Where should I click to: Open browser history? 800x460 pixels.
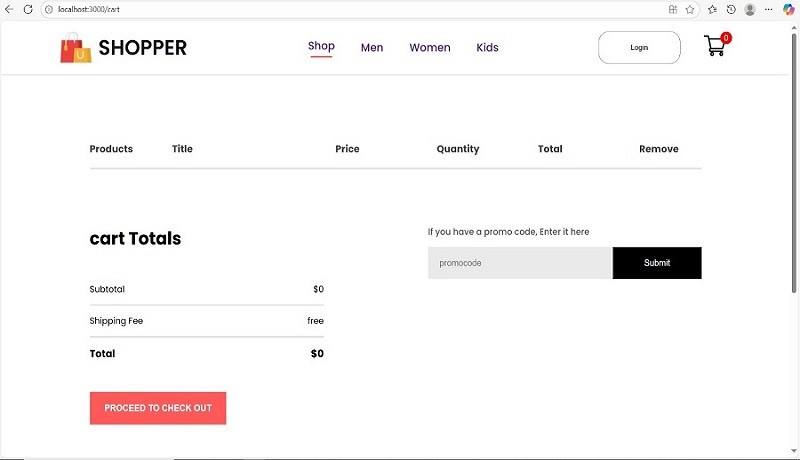(x=731, y=9)
